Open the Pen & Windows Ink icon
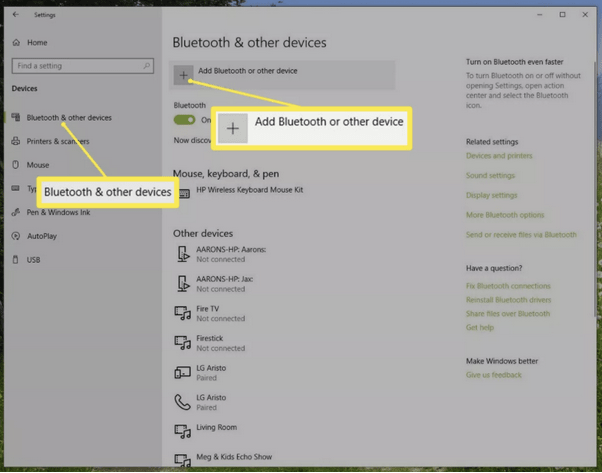The width and height of the screenshot is (602, 473). 16,212
